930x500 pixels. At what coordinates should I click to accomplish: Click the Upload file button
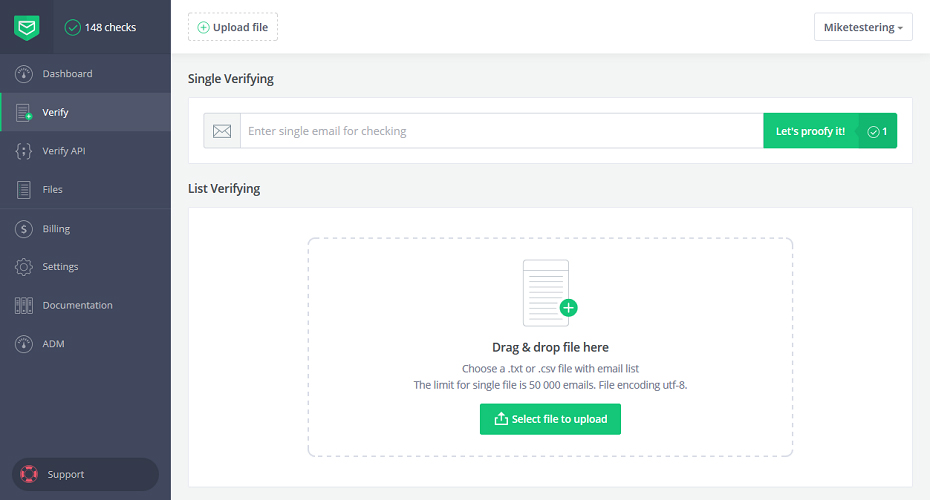point(232,27)
